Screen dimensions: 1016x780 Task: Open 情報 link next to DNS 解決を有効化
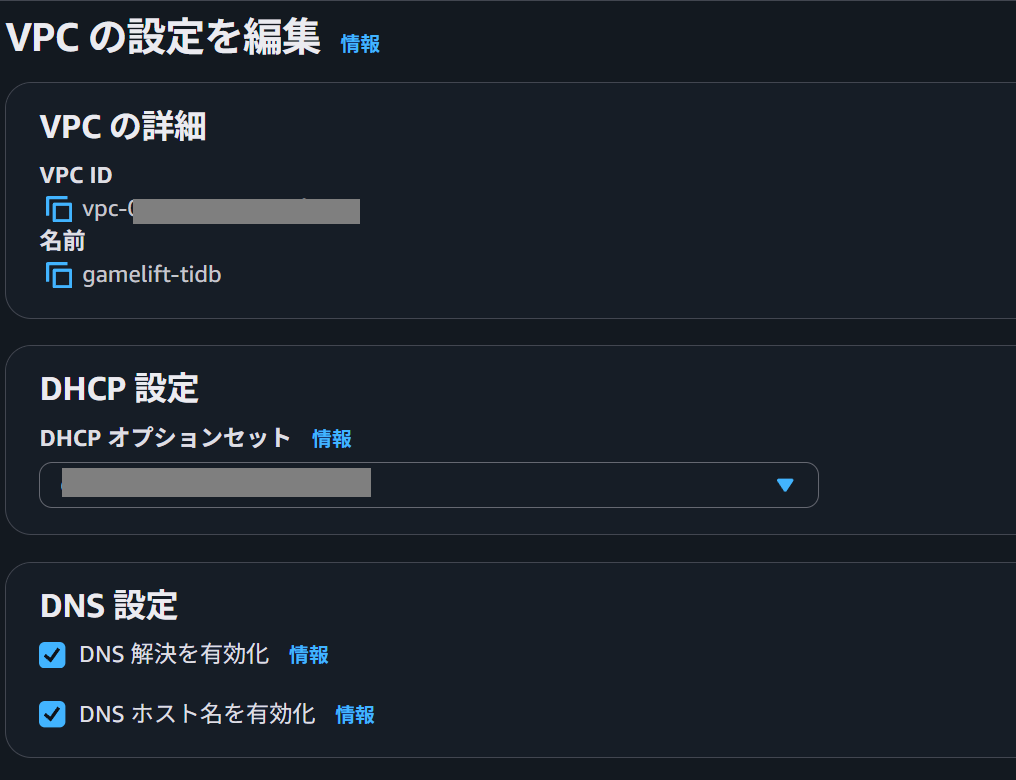coord(309,655)
